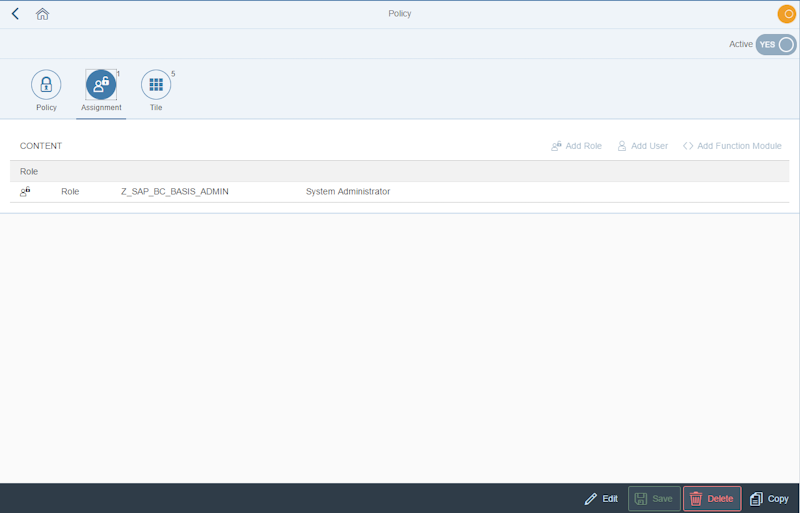
Task: Select the Assignment tab
Action: point(101,90)
